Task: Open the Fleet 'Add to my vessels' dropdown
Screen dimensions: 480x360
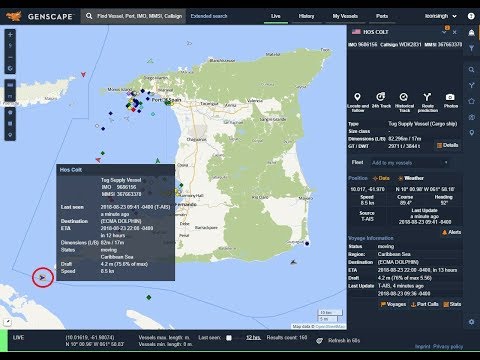Action: tap(410, 163)
